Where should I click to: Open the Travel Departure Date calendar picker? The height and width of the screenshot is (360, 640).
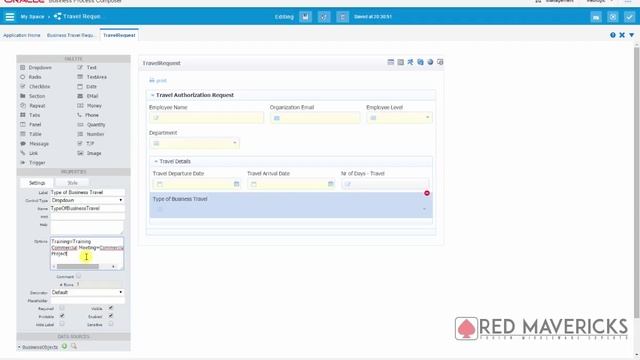pyautogui.click(x=236, y=184)
